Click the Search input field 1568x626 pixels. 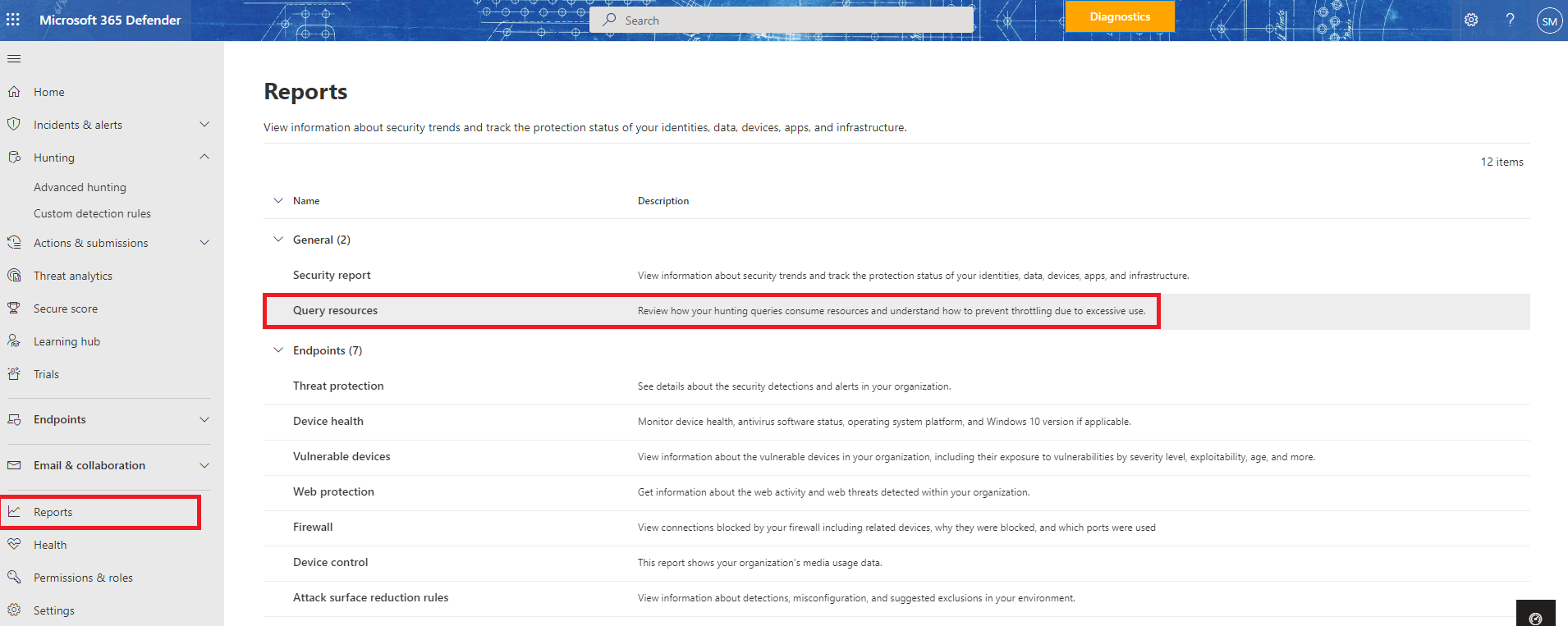pos(782,21)
